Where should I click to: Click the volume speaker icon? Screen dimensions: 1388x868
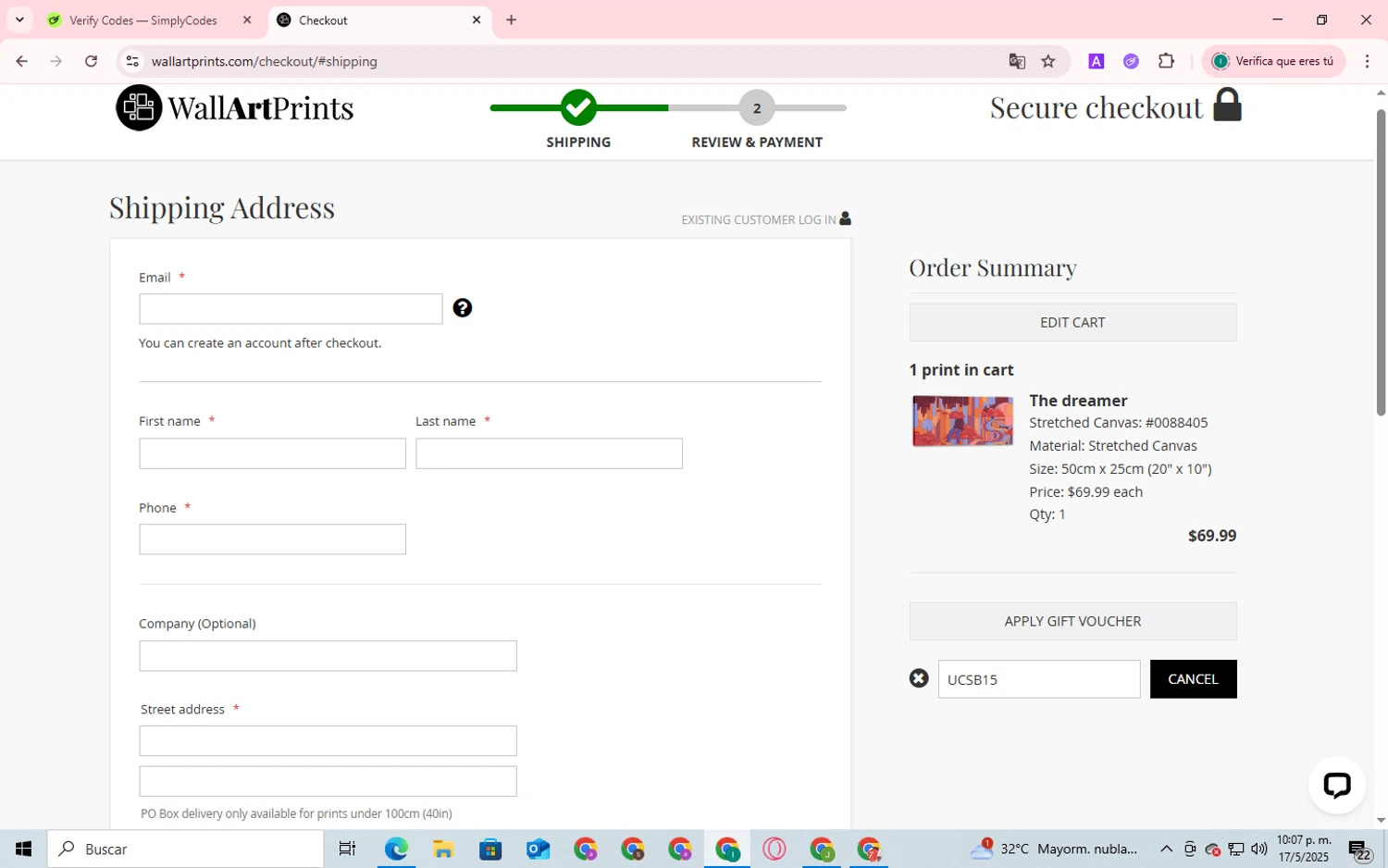tap(1258, 849)
